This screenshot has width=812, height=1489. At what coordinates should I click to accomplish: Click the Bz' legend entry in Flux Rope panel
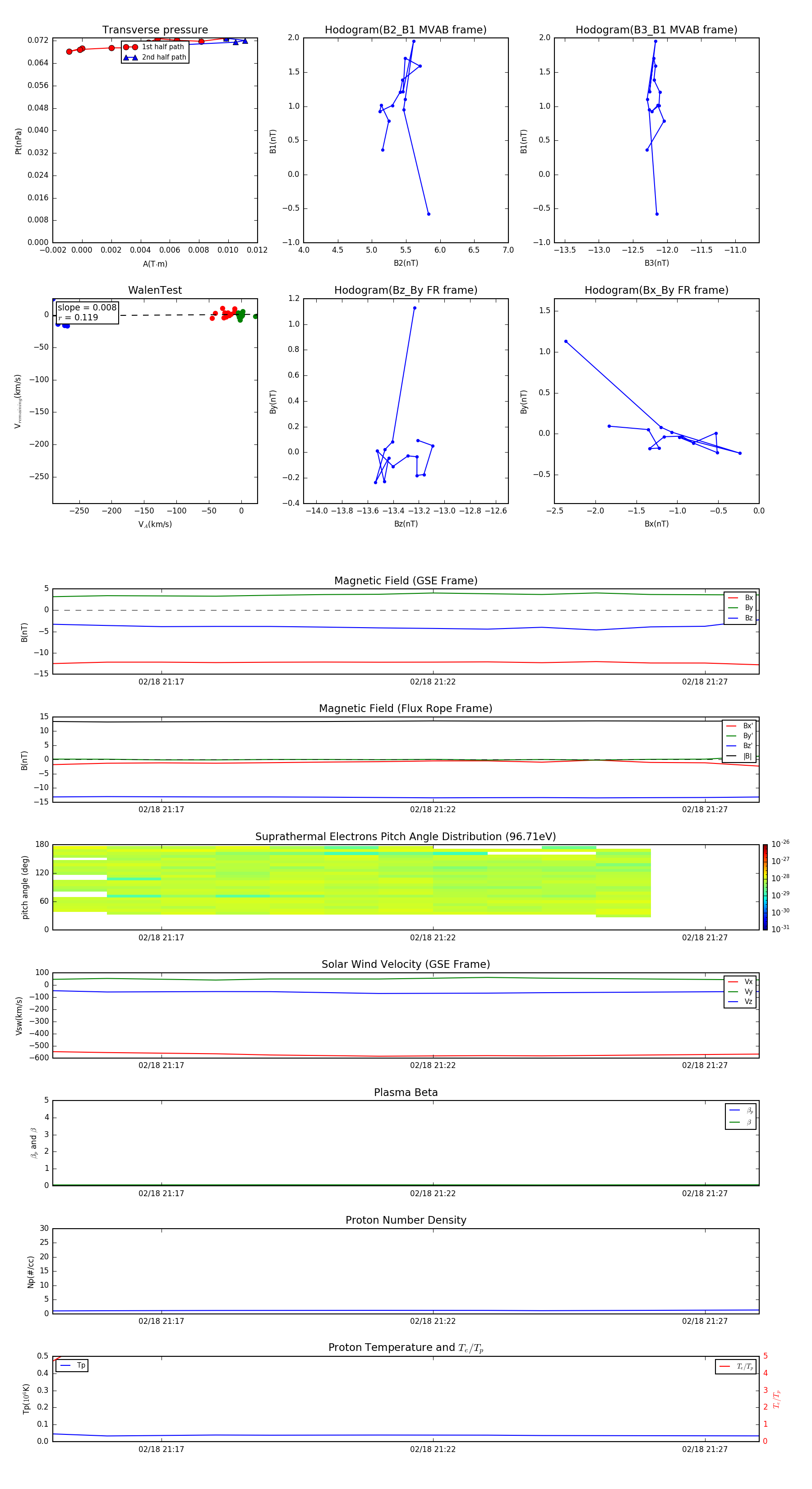(740, 746)
